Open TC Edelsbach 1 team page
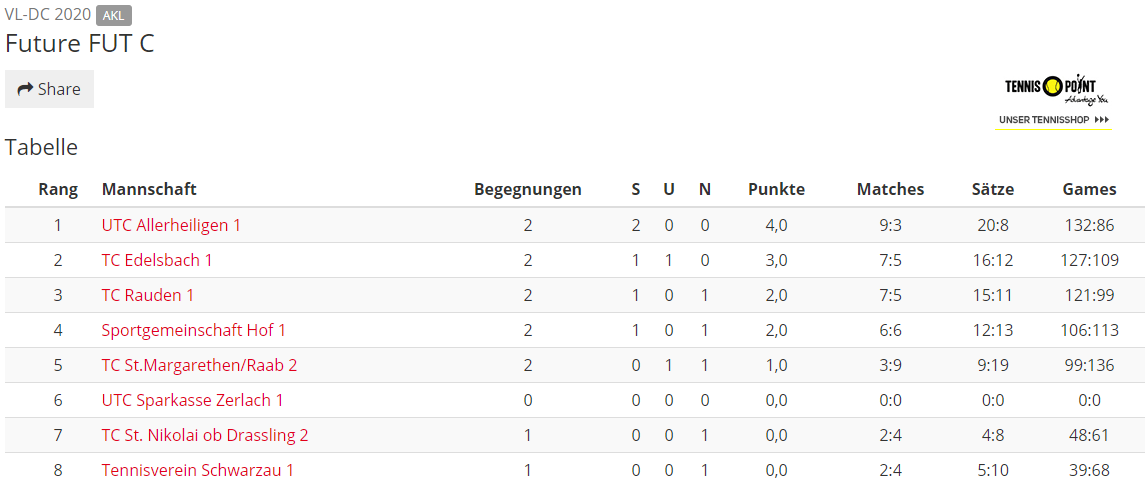This screenshot has height=501, width=1147. click(157, 260)
